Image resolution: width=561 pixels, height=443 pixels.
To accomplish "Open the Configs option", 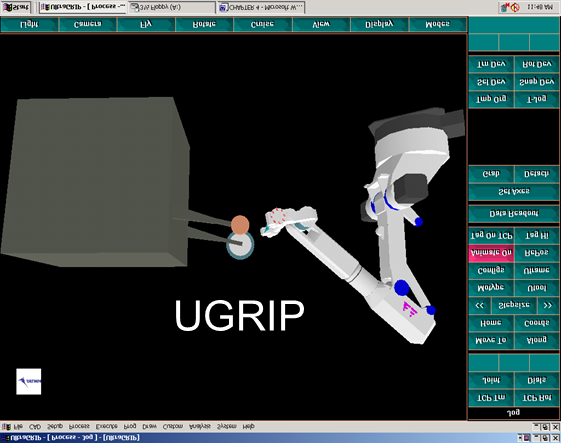I will click(491, 271).
